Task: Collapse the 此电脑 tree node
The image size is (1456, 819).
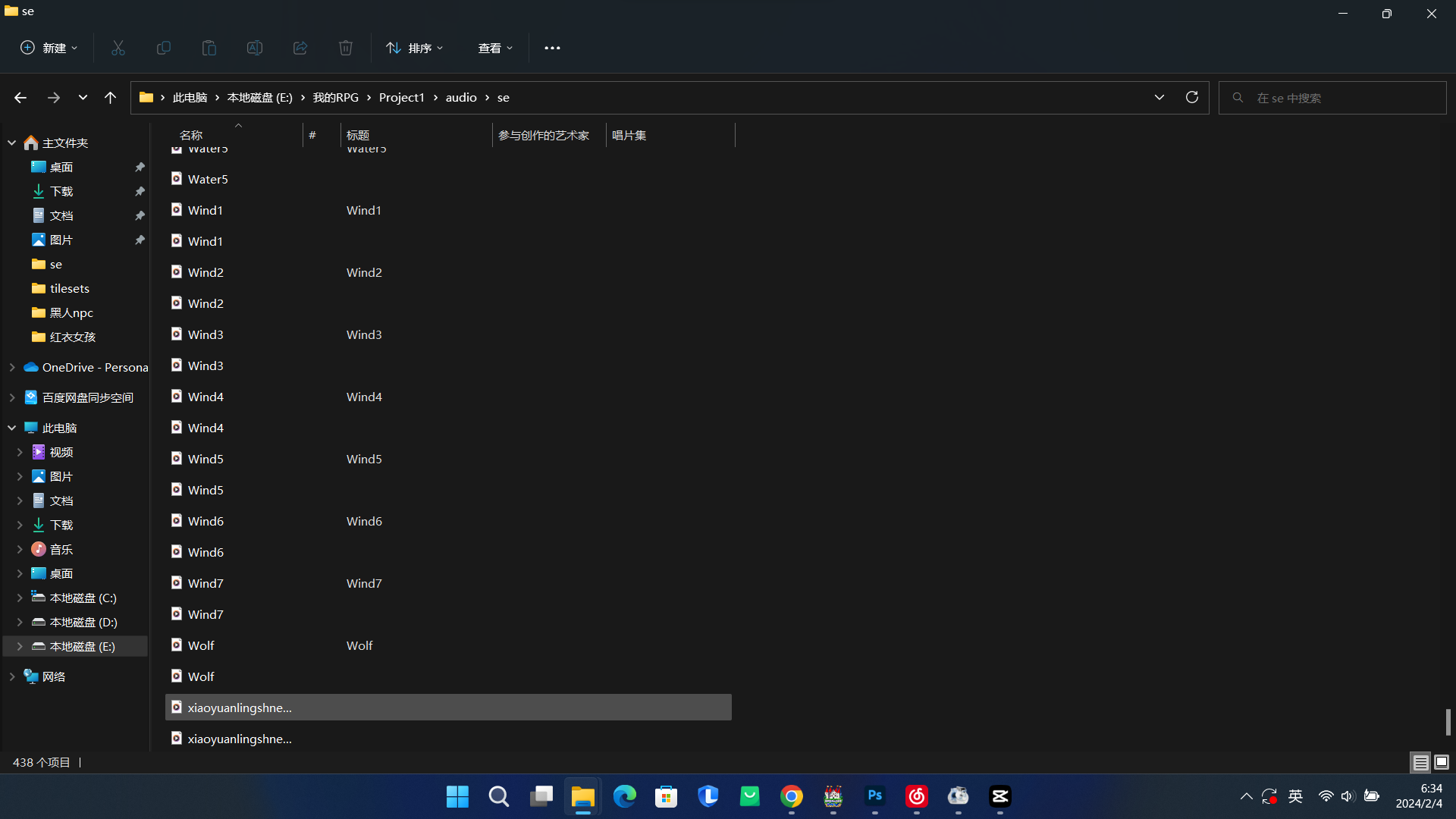Action: pyautogui.click(x=12, y=428)
